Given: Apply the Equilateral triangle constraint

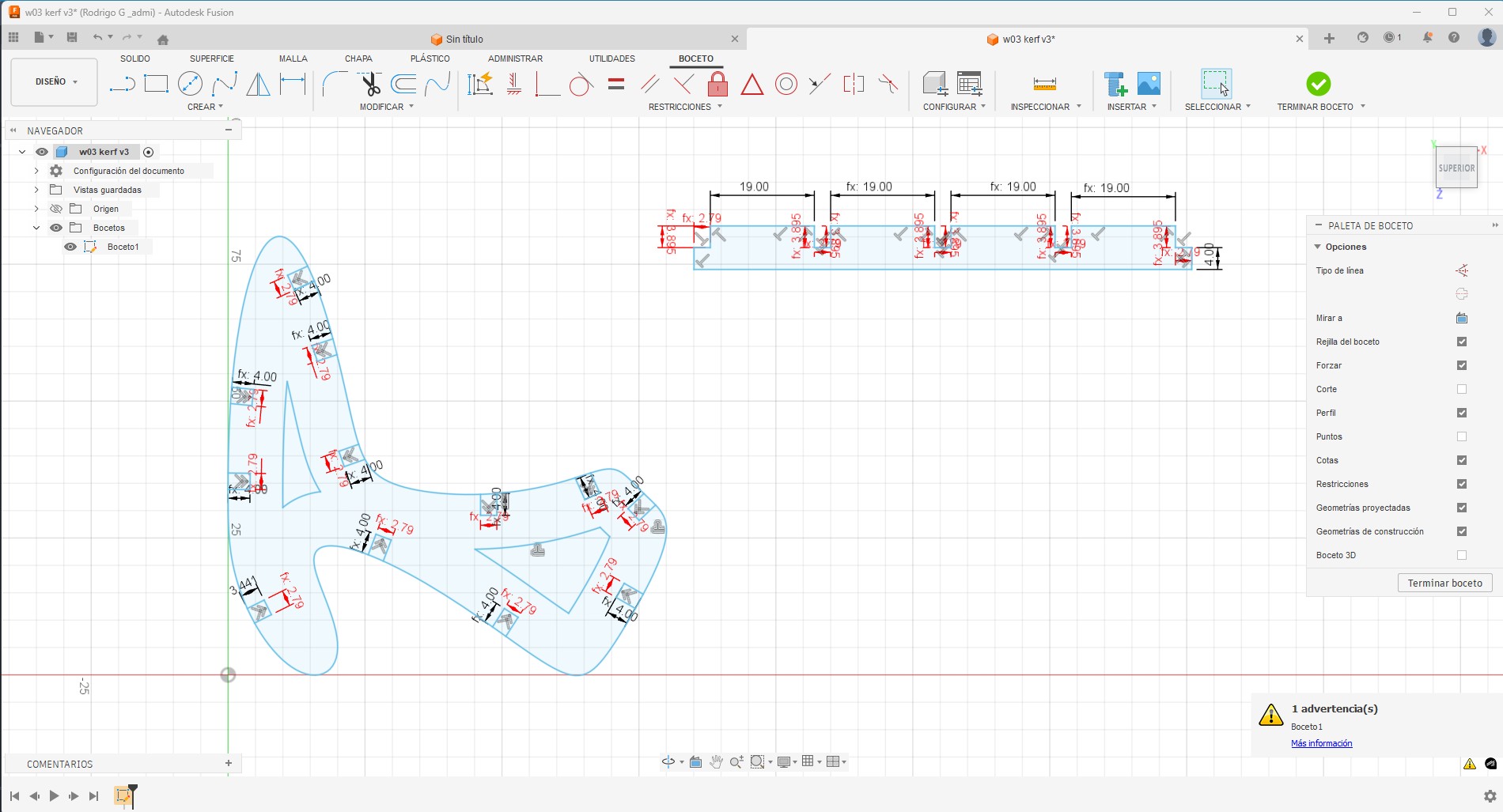Looking at the screenshot, I should pyautogui.click(x=751, y=84).
